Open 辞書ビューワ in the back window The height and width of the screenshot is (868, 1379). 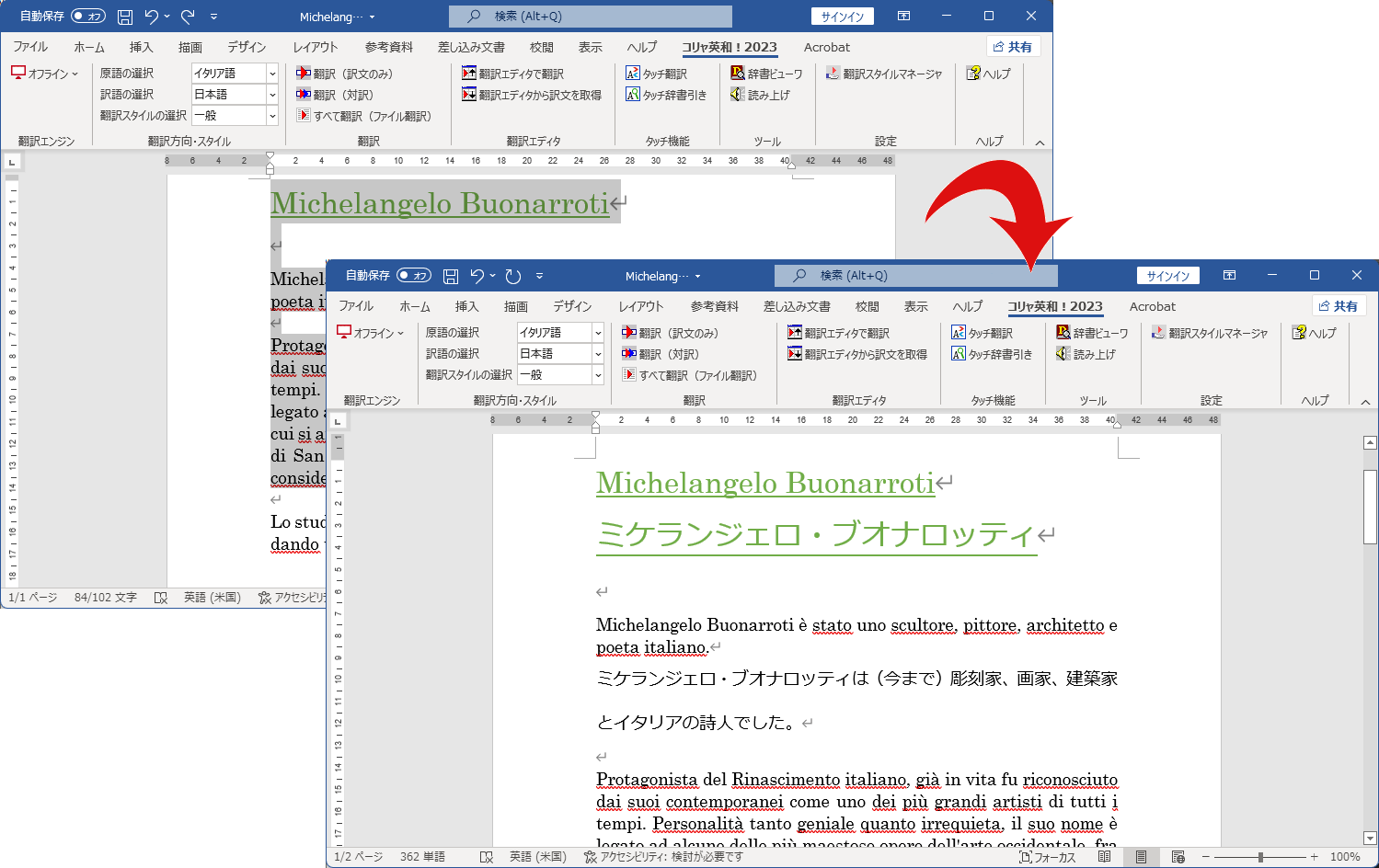[766, 74]
